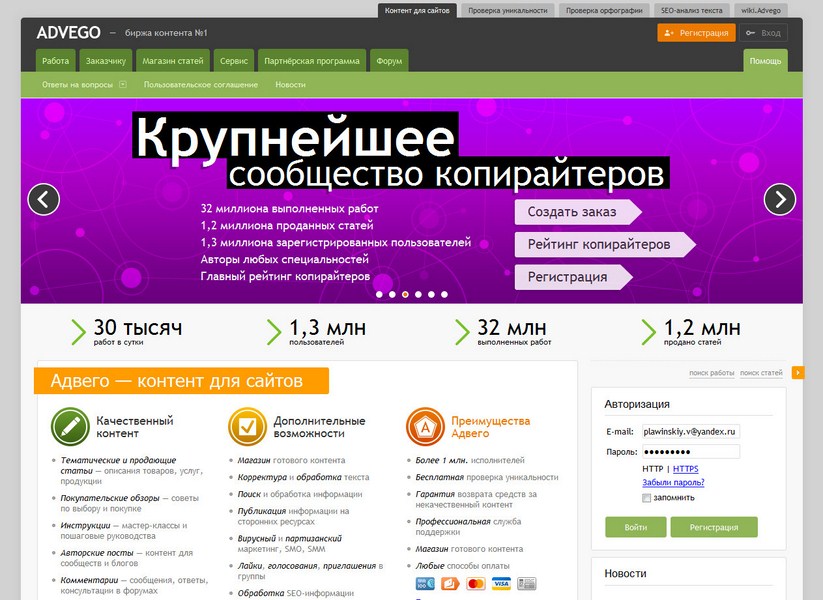Open the Заказчику menu tab
Image resolution: width=823 pixels, height=600 pixels.
pos(106,60)
